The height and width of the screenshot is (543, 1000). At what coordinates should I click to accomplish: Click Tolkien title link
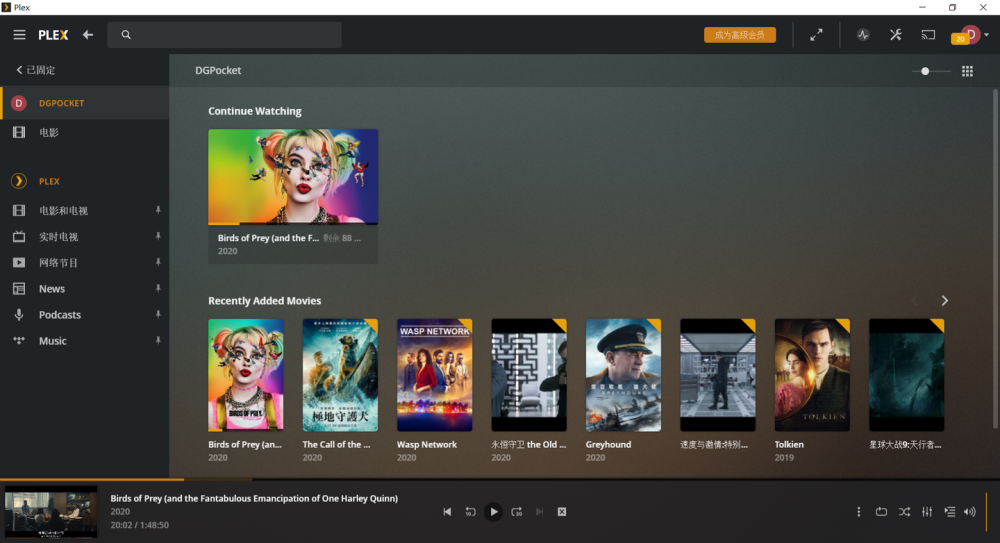click(x=789, y=445)
